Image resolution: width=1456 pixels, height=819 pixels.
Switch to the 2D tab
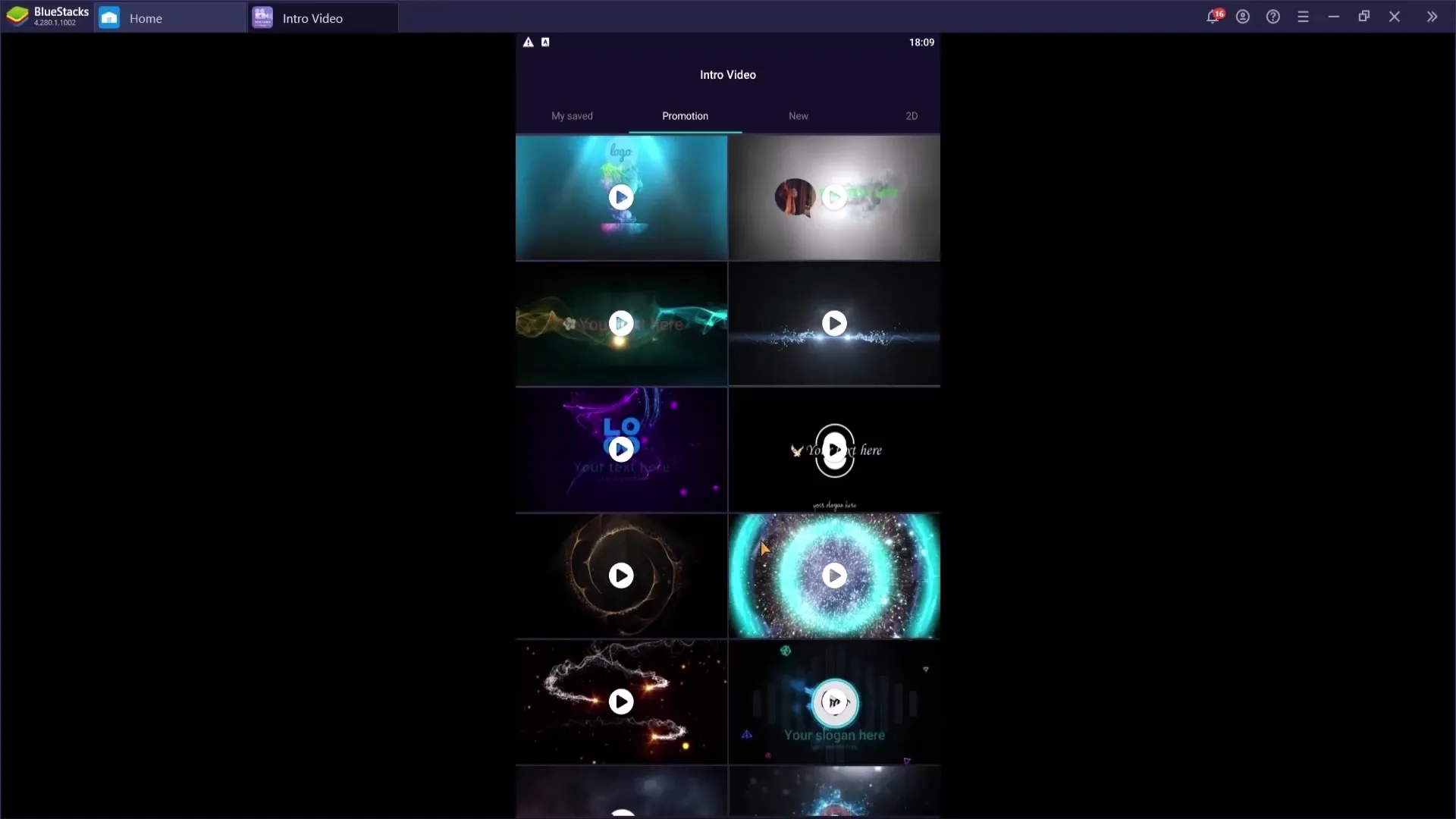[x=912, y=116]
